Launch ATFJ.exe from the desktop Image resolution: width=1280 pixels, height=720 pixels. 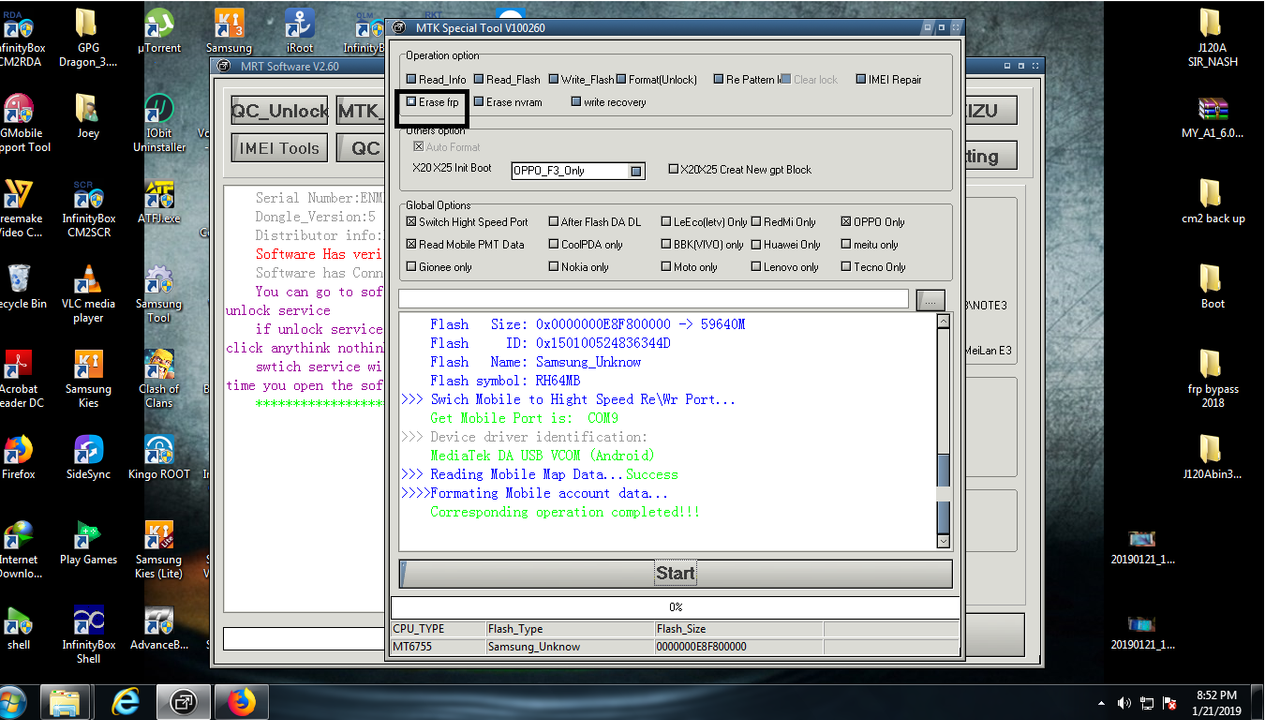point(159,202)
